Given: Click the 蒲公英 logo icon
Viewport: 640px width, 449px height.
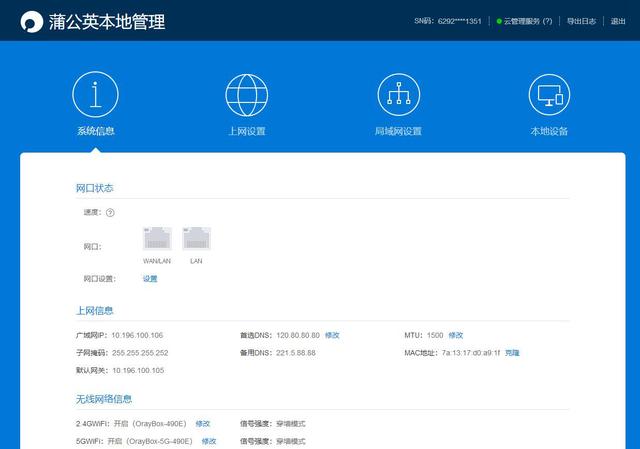Looking at the screenshot, I should tap(31, 21).
